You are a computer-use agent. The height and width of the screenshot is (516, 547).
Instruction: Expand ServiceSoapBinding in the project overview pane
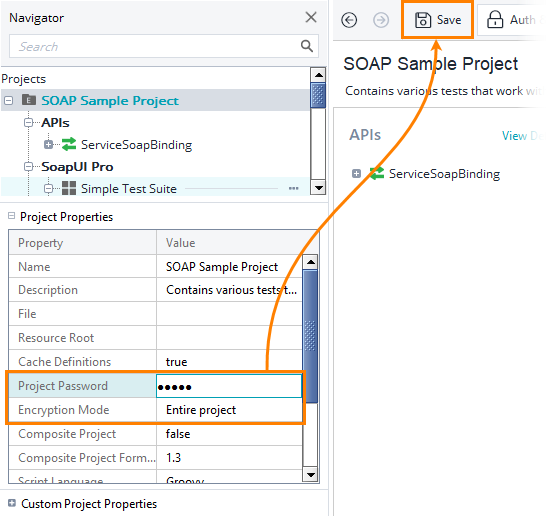click(x=356, y=173)
